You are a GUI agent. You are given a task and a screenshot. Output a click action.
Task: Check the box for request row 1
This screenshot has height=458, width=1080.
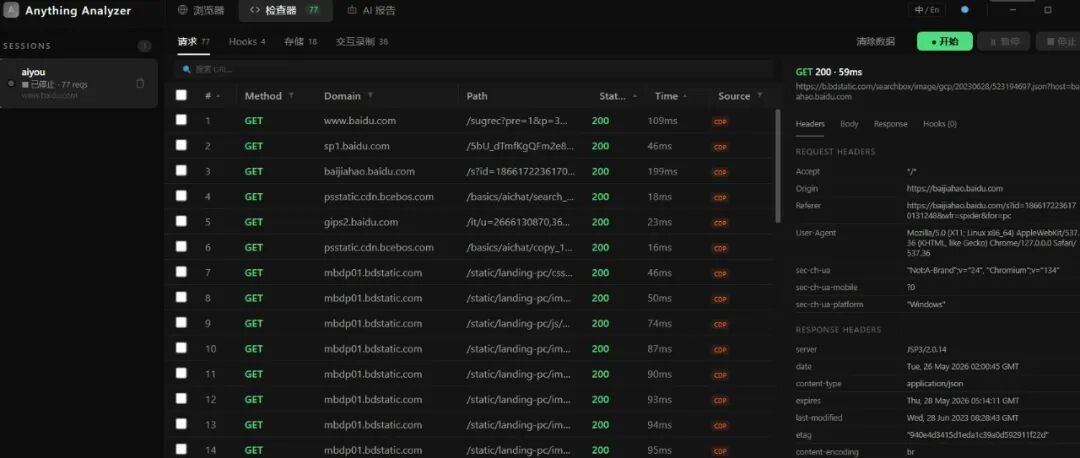pyautogui.click(x=181, y=120)
